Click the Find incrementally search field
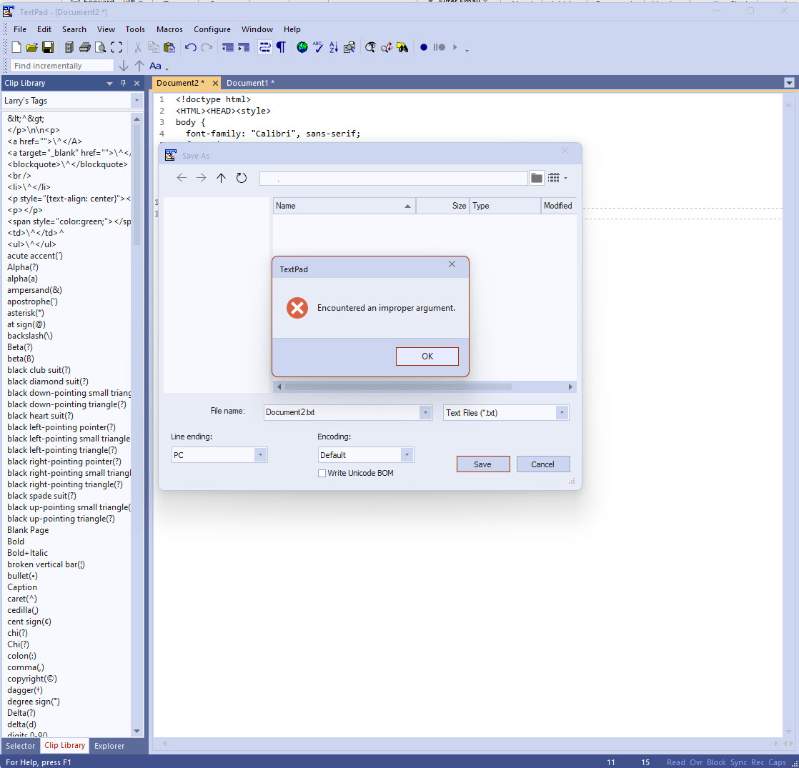 [62, 66]
